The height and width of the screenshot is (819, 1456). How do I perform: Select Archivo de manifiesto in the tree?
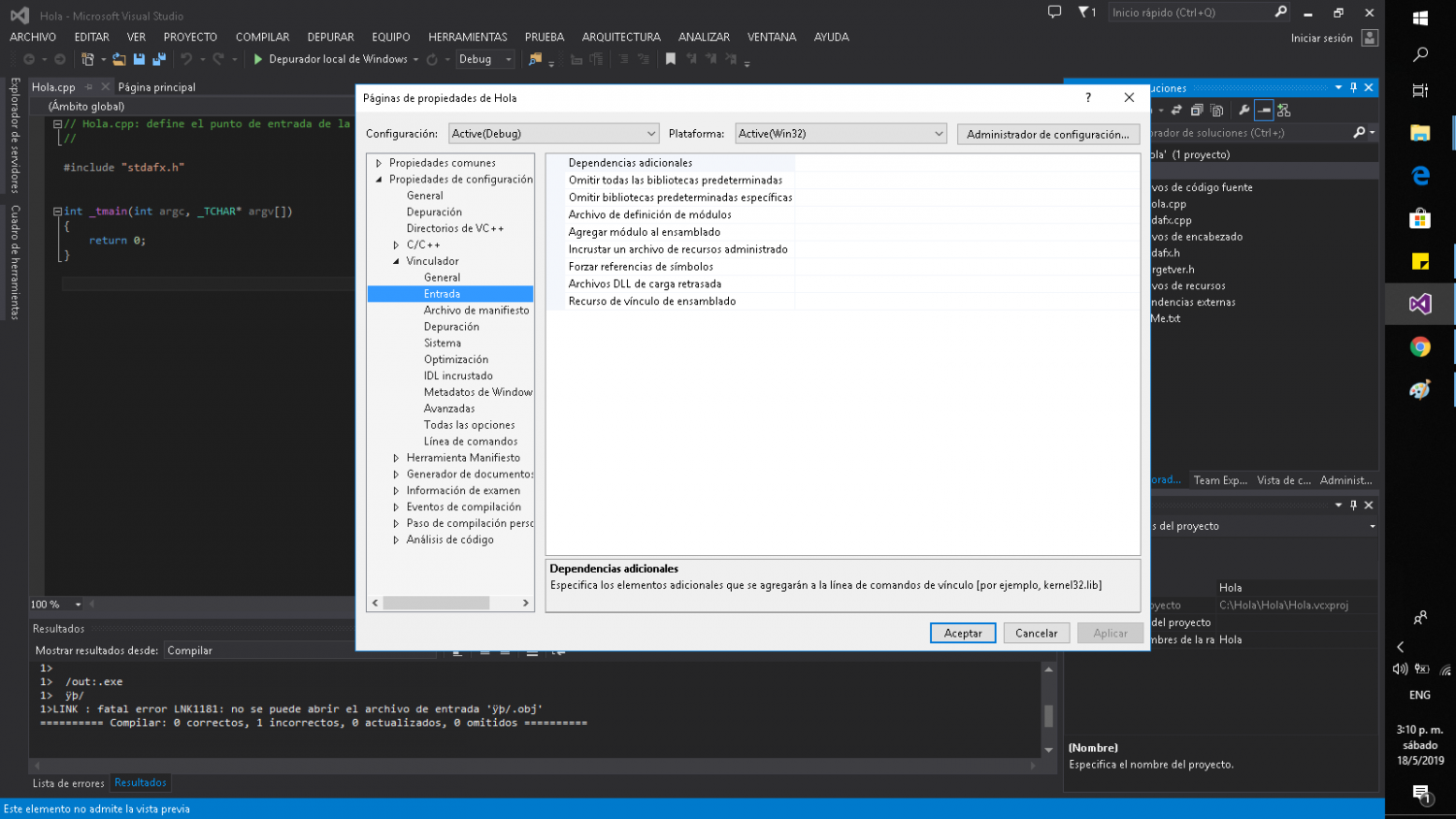[x=476, y=311]
